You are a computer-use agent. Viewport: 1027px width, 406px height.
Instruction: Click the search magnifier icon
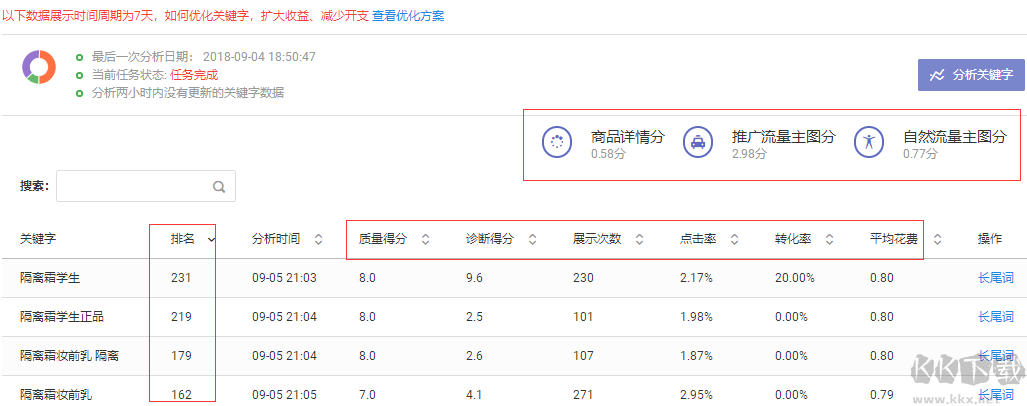[x=219, y=186]
